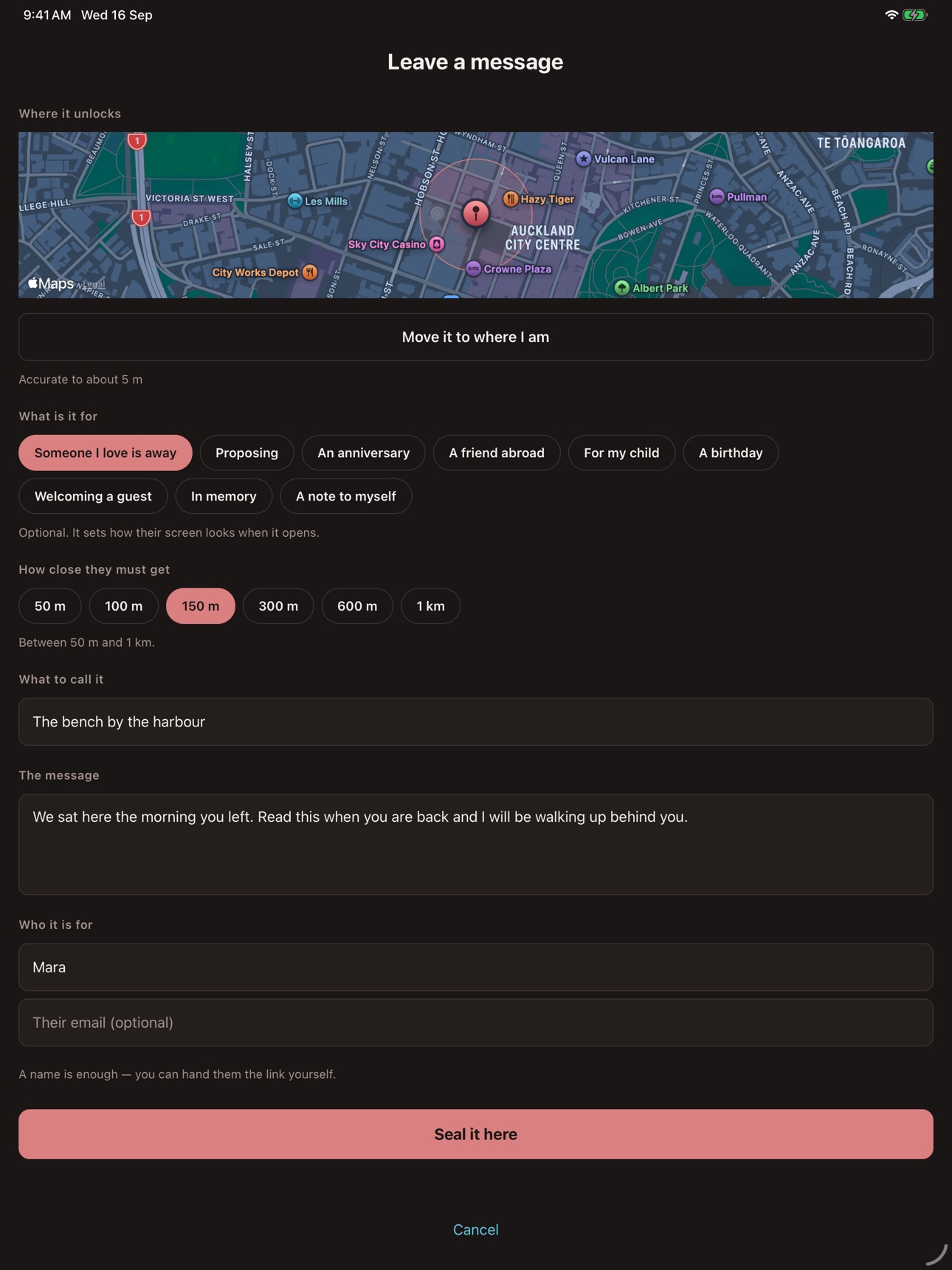This screenshot has width=952, height=1270.
Task: Select 'A friend abroad' occasion
Action: [x=497, y=453]
